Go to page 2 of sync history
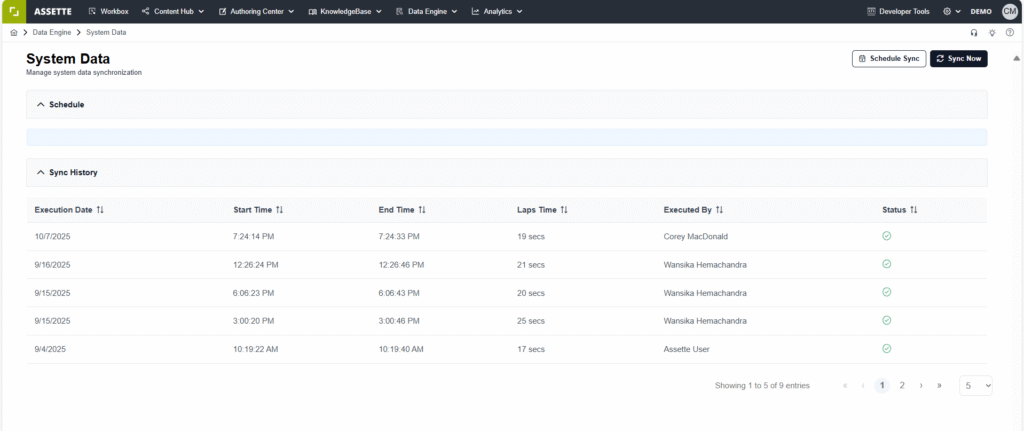 pyautogui.click(x=902, y=385)
